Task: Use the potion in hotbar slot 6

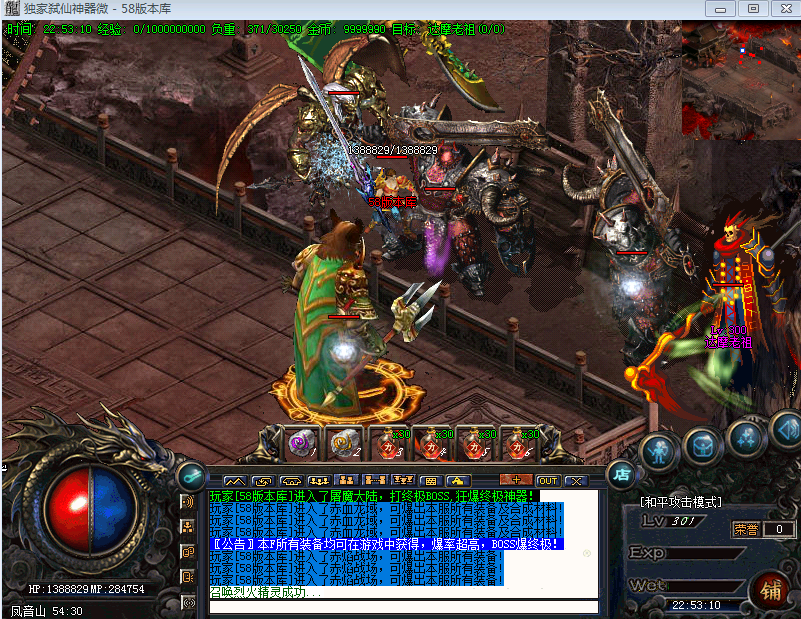Action: (517, 443)
